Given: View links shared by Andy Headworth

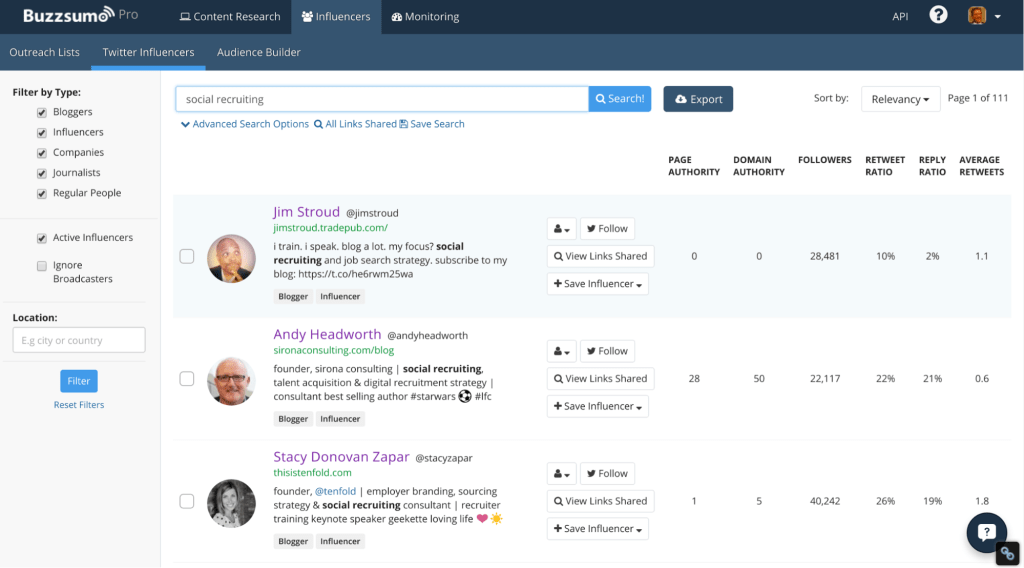Looking at the screenshot, I should pyautogui.click(x=600, y=379).
